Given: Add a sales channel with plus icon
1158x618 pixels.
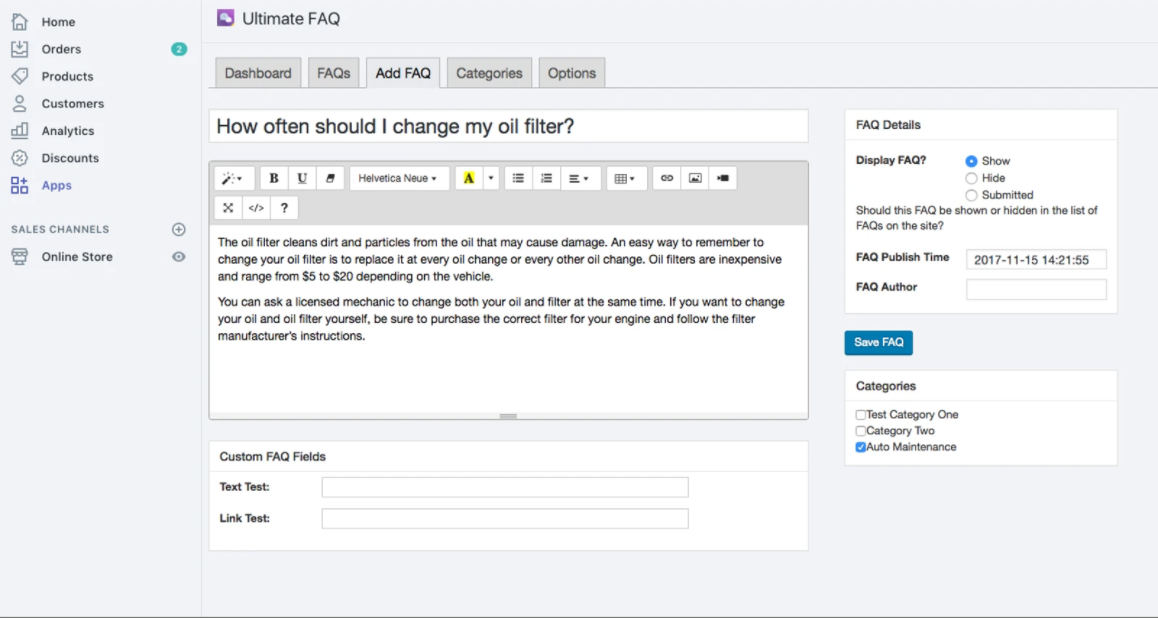Looking at the screenshot, I should pyautogui.click(x=179, y=230).
